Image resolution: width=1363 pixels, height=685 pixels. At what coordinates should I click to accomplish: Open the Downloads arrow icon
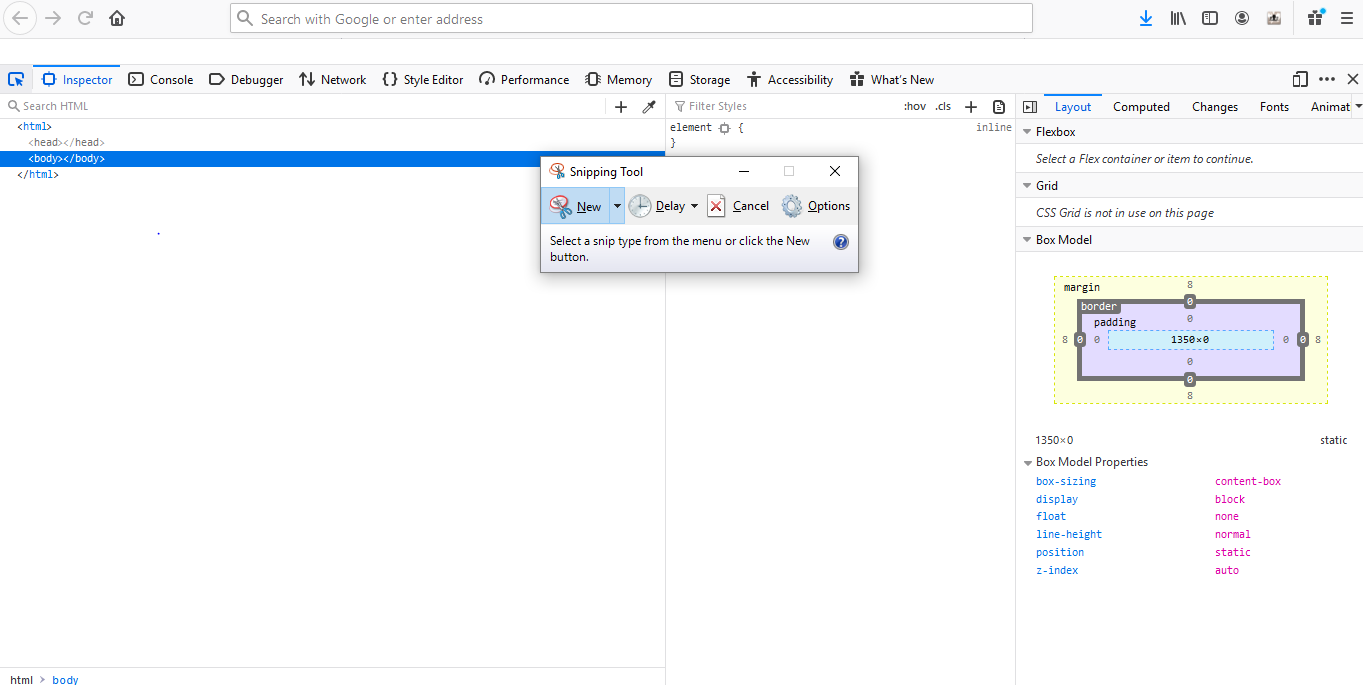[x=1146, y=18]
